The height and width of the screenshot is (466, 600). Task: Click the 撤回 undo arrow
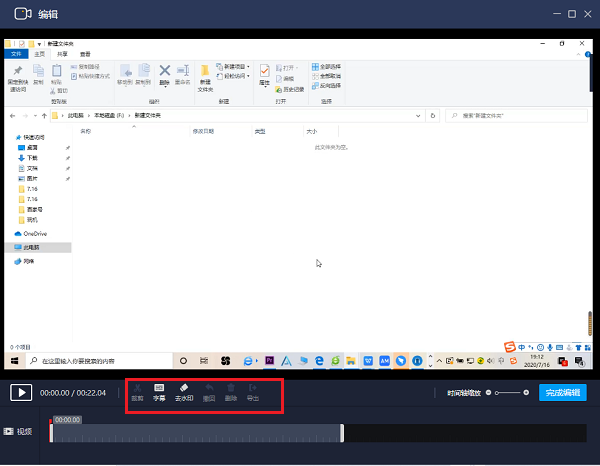click(209, 393)
